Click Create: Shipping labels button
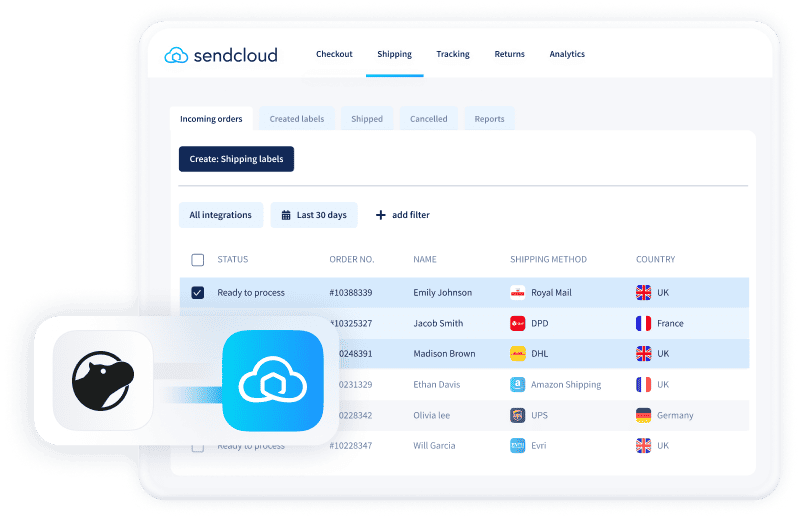 (236, 159)
